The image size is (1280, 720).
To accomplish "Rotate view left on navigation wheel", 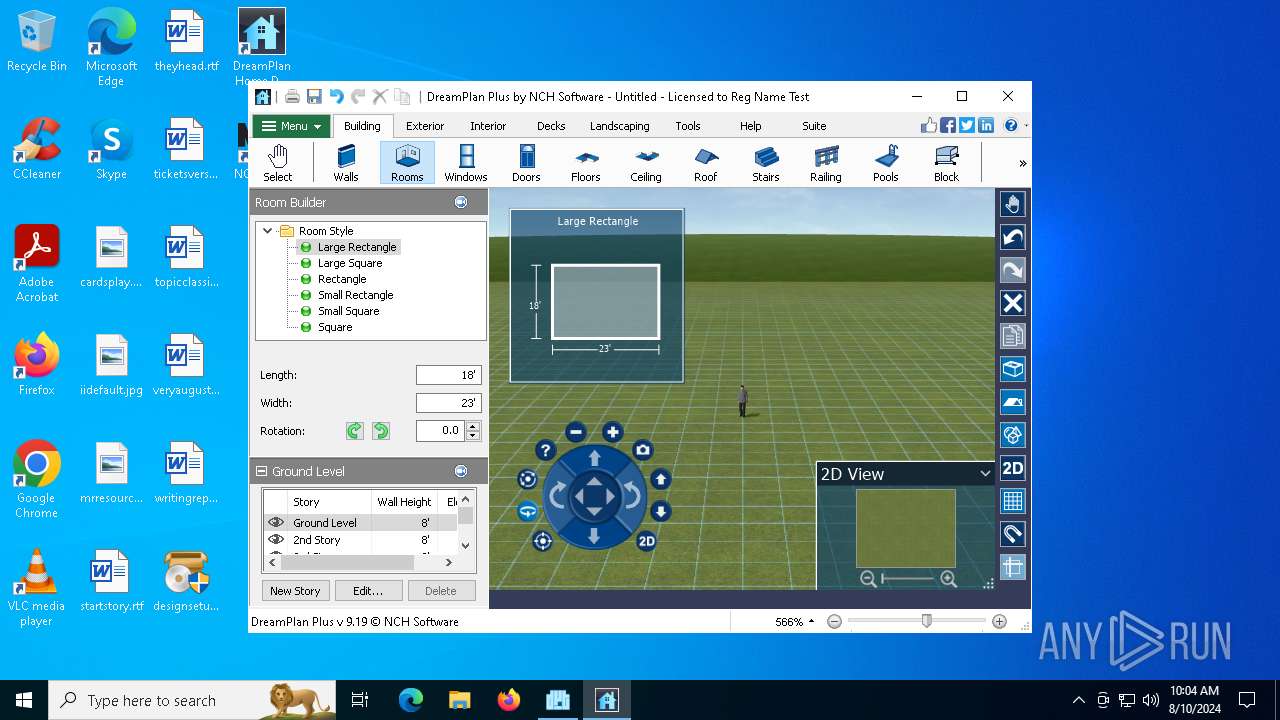I will tap(558, 496).
